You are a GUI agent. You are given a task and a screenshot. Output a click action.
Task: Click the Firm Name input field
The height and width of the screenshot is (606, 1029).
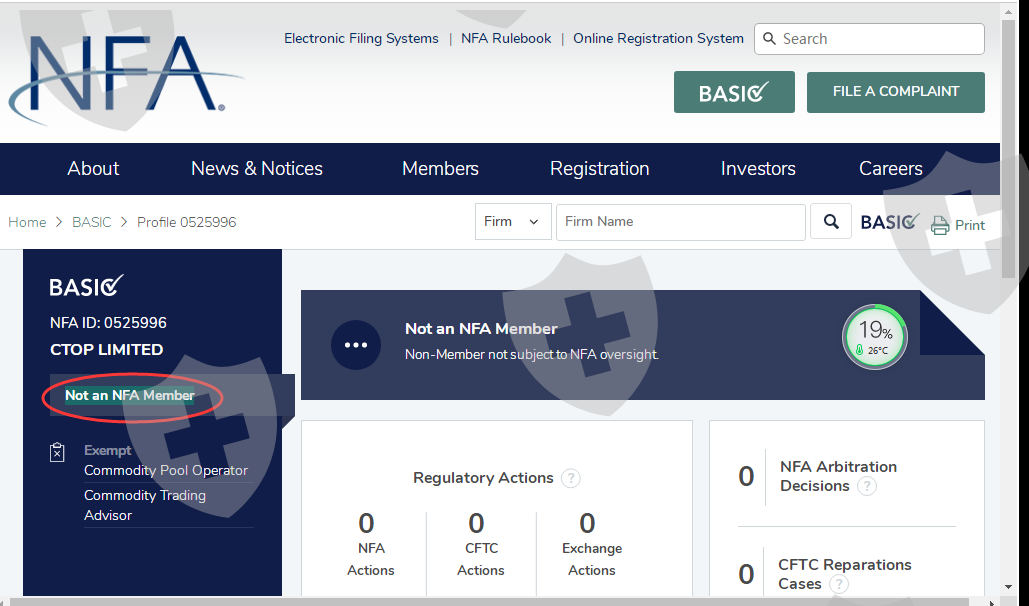680,222
